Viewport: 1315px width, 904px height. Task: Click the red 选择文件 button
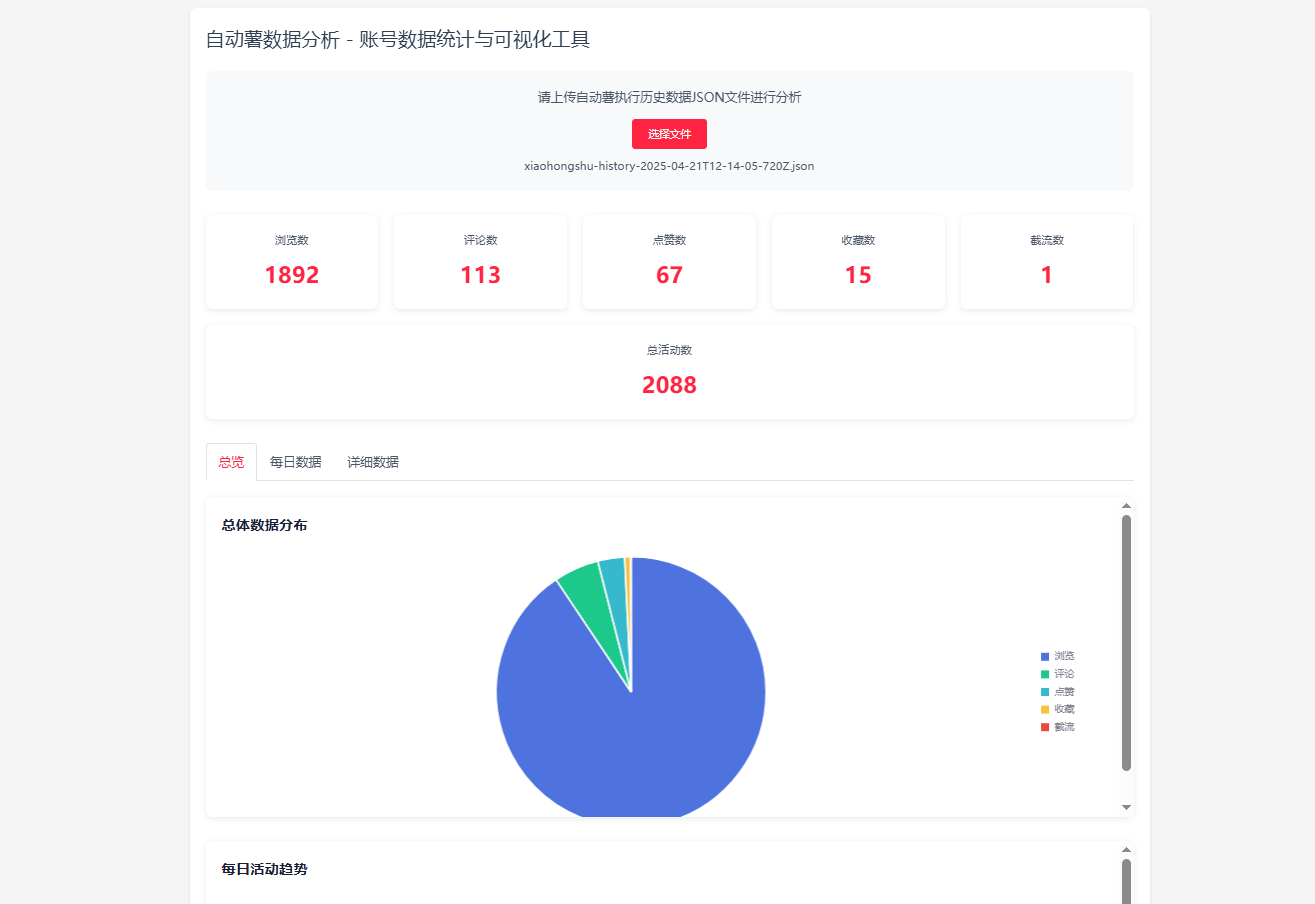669,134
